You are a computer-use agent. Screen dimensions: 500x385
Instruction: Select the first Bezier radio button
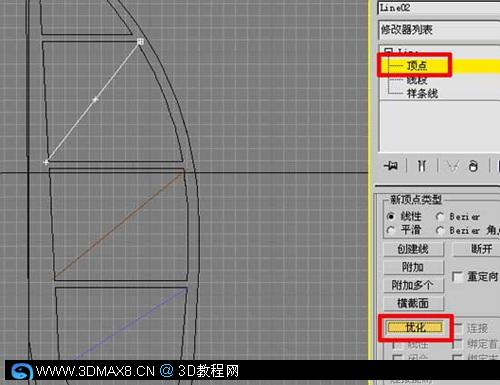pyautogui.click(x=440, y=216)
